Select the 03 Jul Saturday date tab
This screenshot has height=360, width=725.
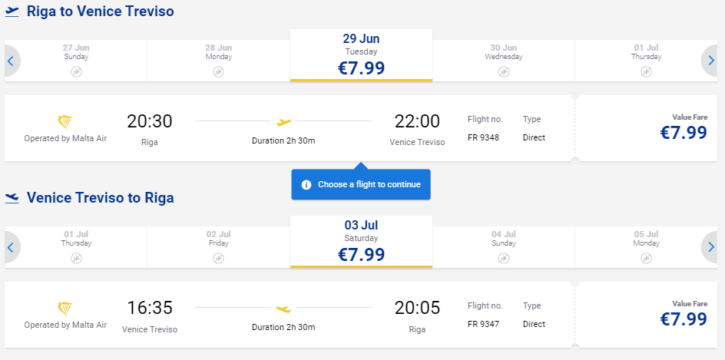tap(361, 242)
